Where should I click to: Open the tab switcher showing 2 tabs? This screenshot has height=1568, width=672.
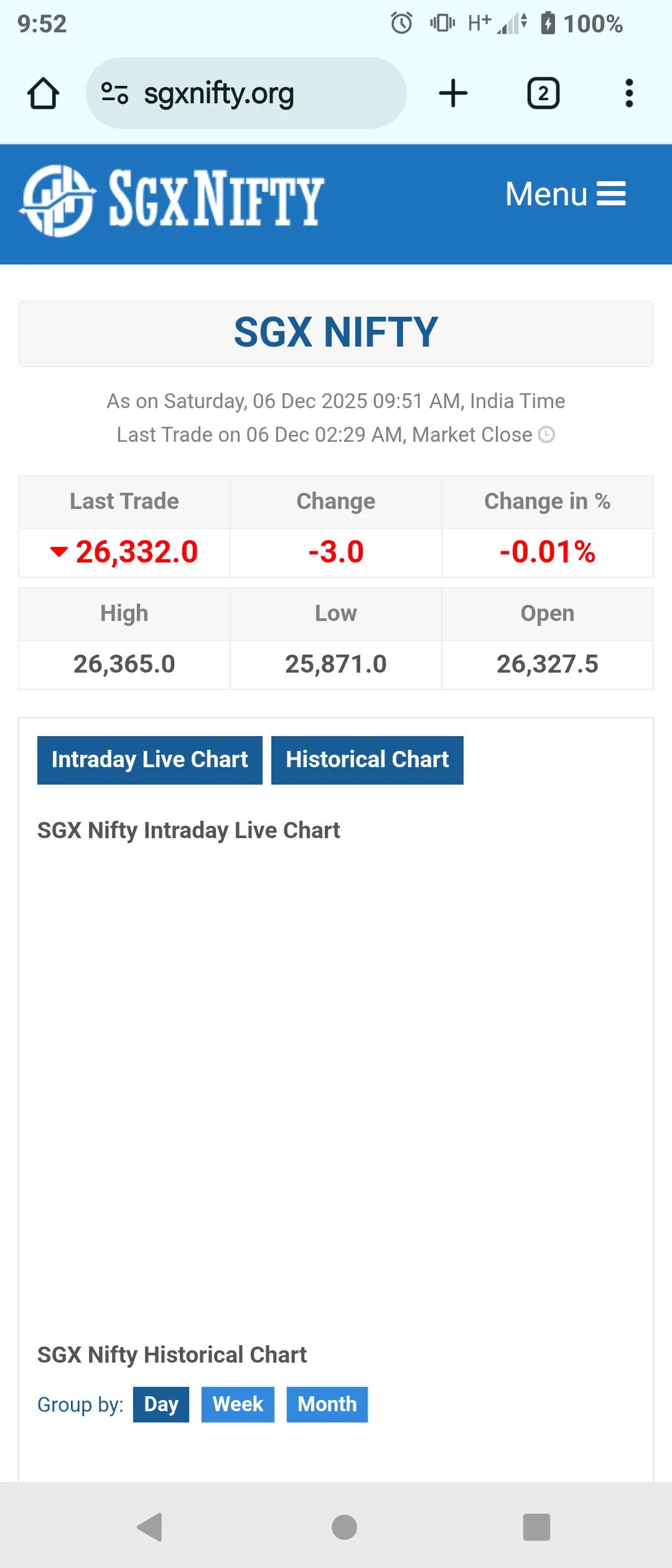(x=543, y=93)
